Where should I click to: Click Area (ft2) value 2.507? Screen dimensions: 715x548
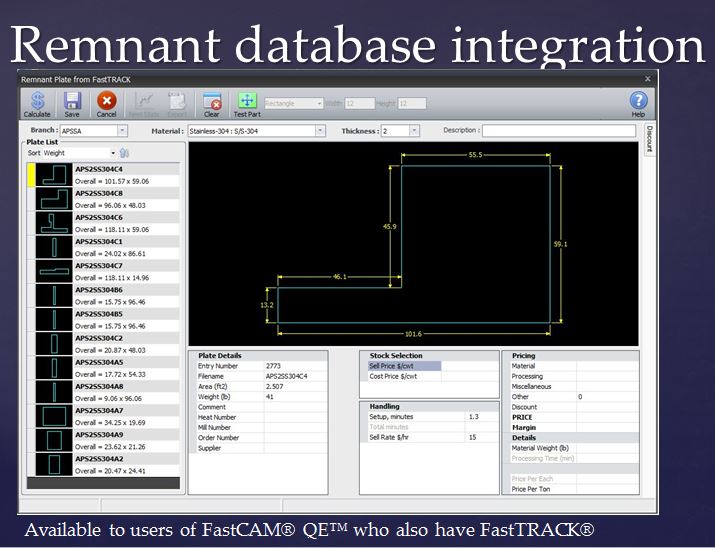pos(275,386)
